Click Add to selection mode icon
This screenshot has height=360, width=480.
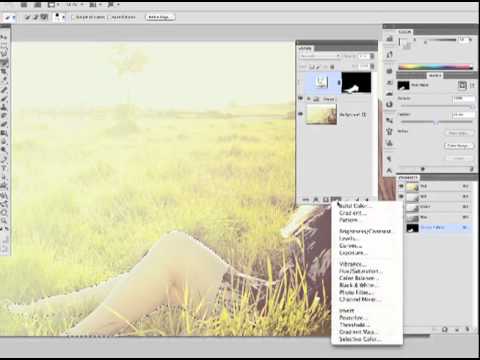tap(36, 17)
